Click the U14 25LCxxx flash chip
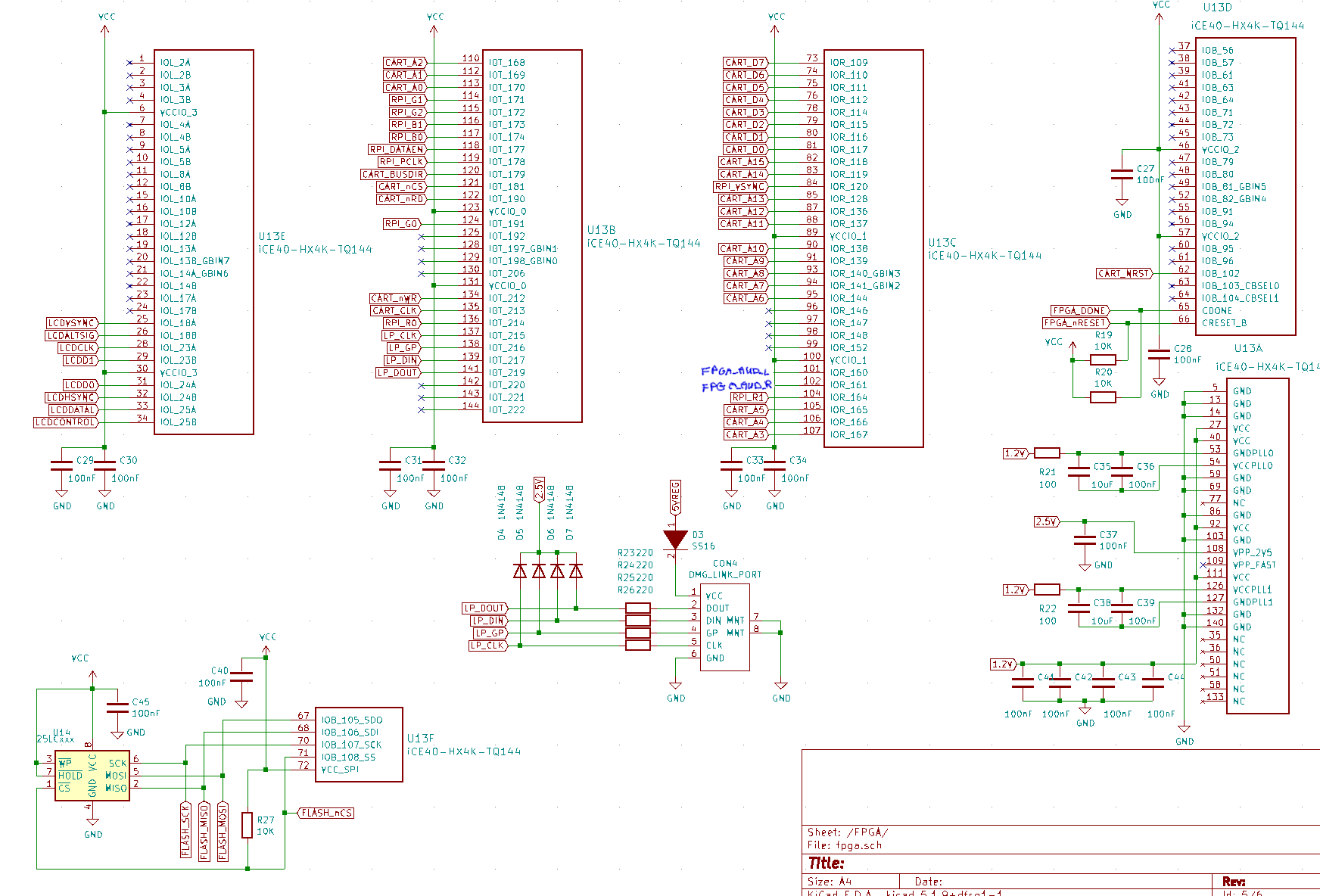Screen dimensions: 1320x896 point(92,776)
